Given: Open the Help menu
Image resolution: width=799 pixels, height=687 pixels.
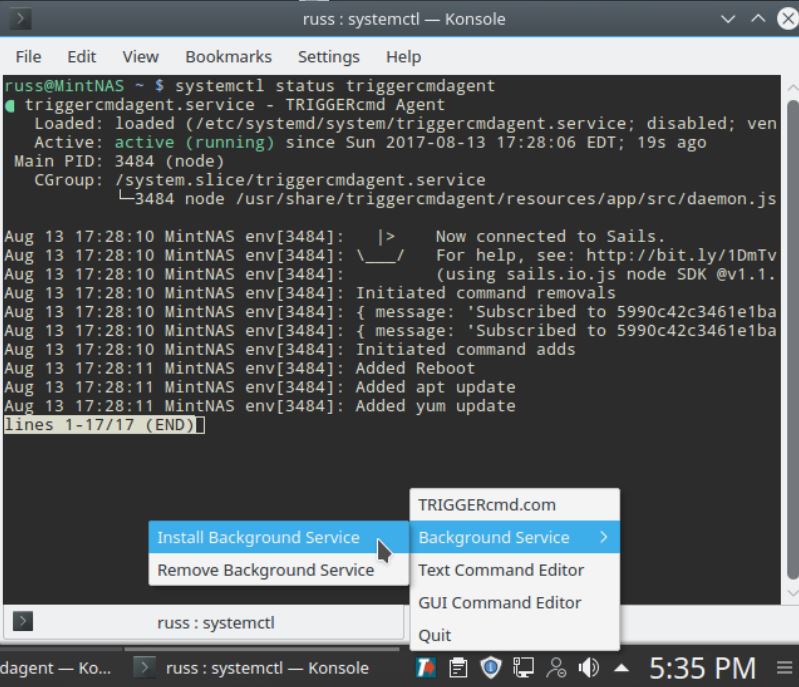Looking at the screenshot, I should coord(403,57).
